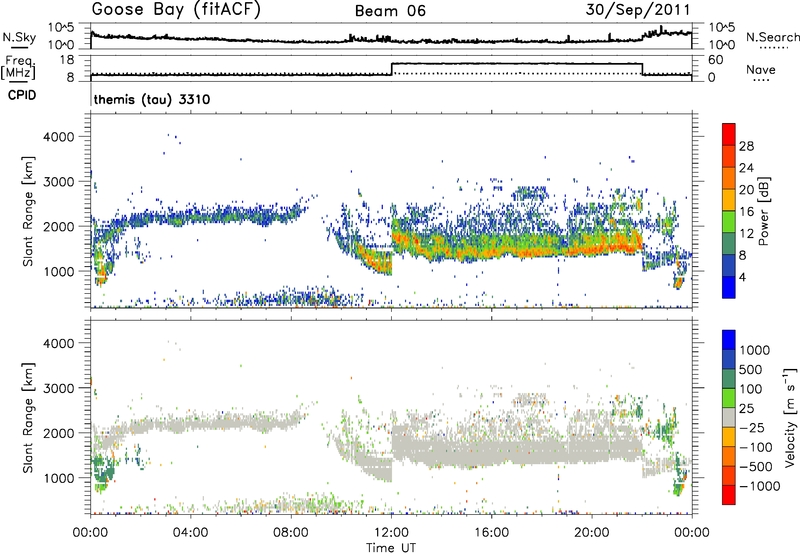Click the gray -25 to 25 velocity color band
The image size is (800, 554).
tap(729, 417)
